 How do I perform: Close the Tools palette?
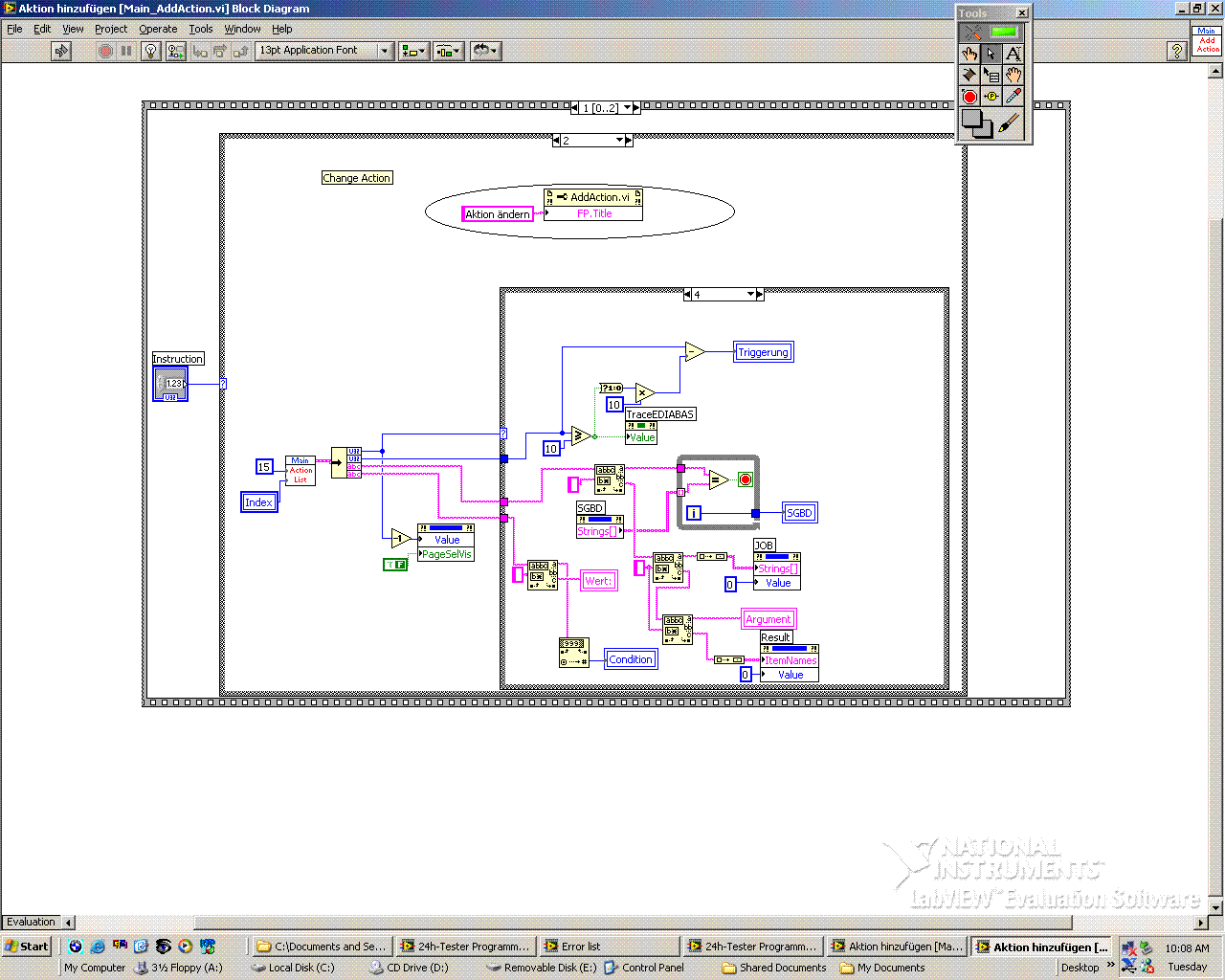tap(1022, 12)
